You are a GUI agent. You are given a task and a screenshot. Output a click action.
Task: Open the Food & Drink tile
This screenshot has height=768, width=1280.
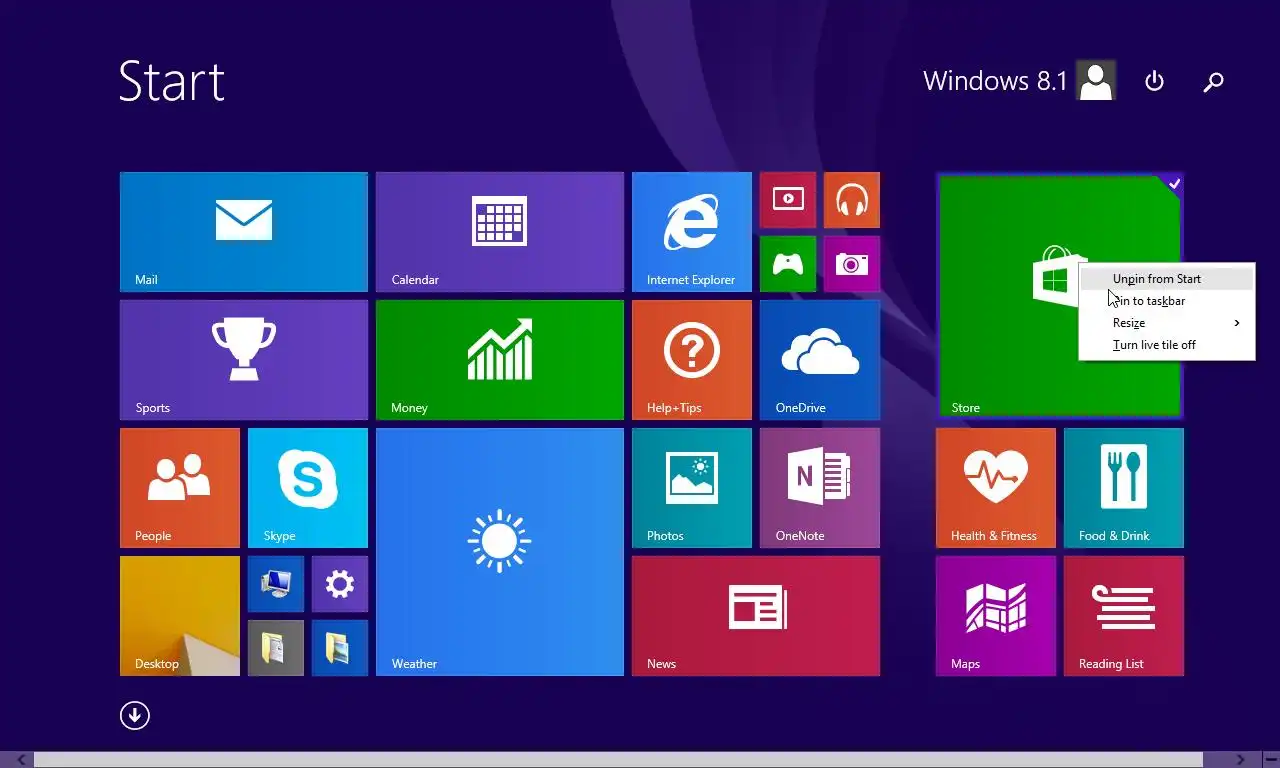[x=1124, y=488]
